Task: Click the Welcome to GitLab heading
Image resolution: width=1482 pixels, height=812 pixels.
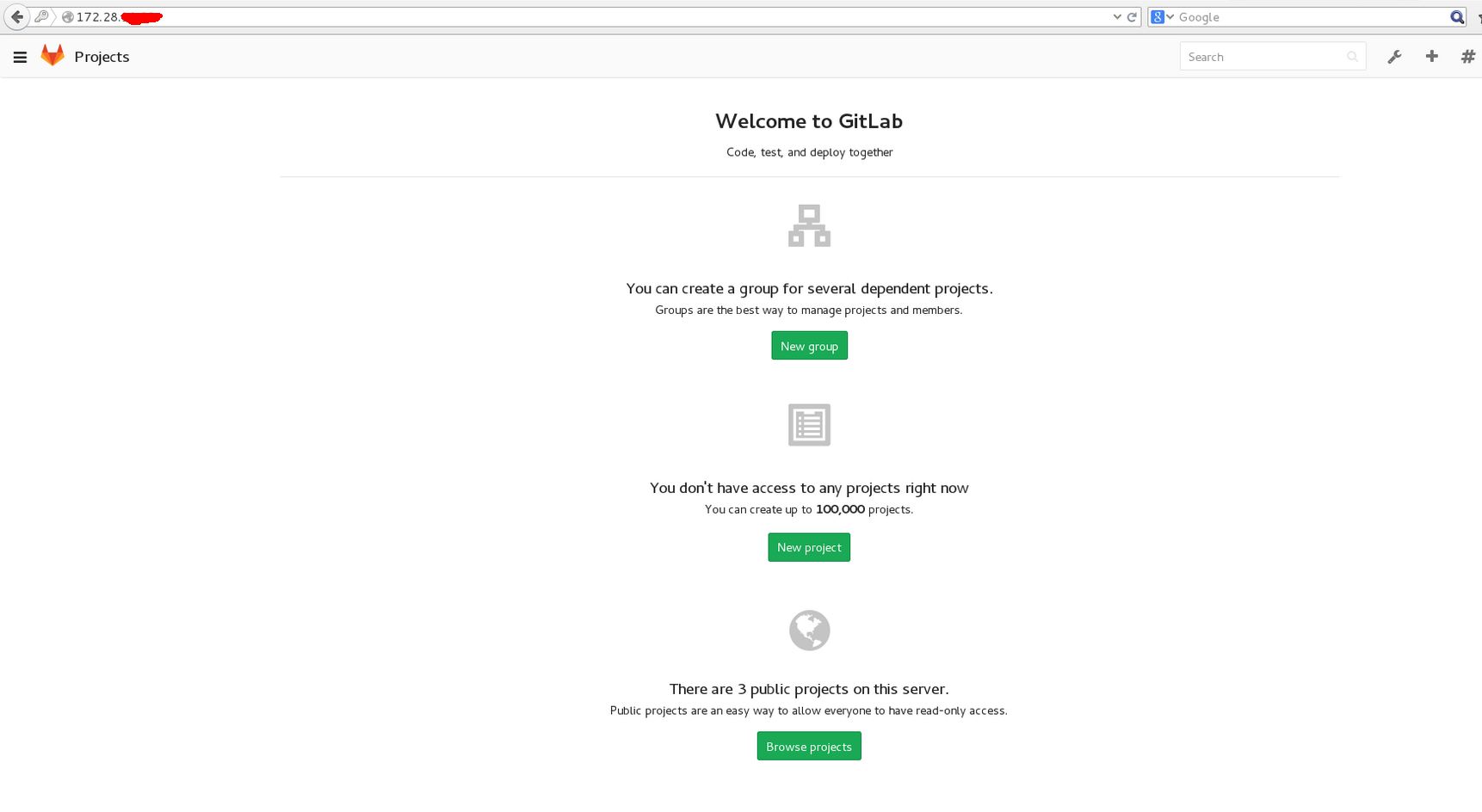Action: coord(809,121)
